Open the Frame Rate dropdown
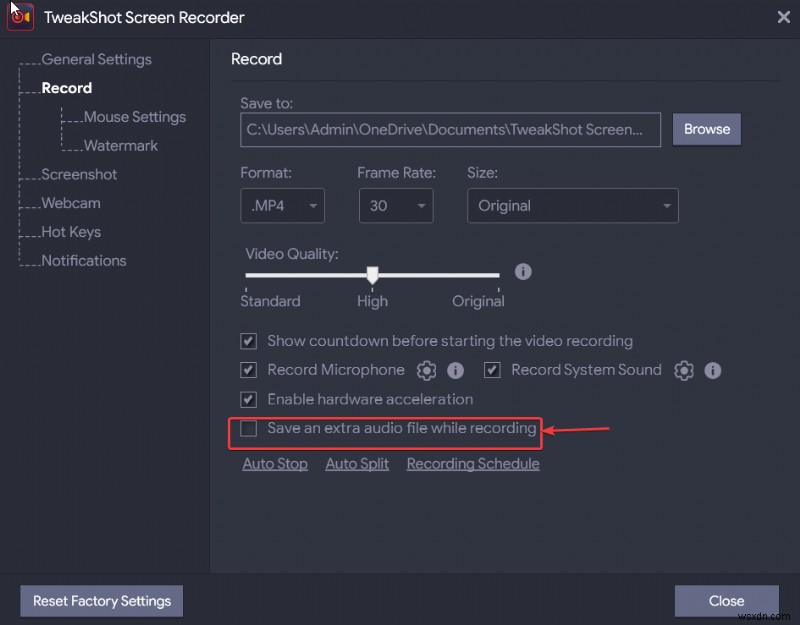Image resolution: width=800 pixels, height=625 pixels. click(395, 205)
